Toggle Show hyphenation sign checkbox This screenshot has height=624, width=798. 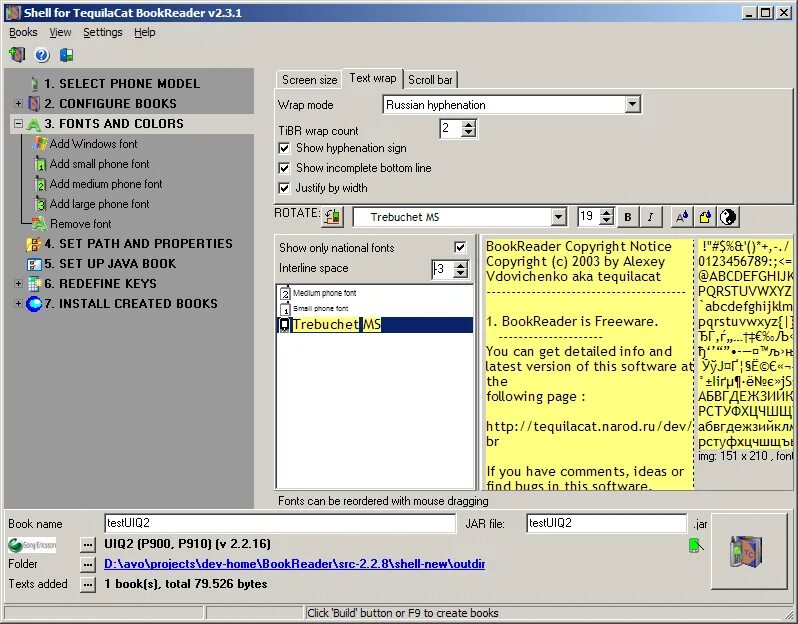point(284,149)
